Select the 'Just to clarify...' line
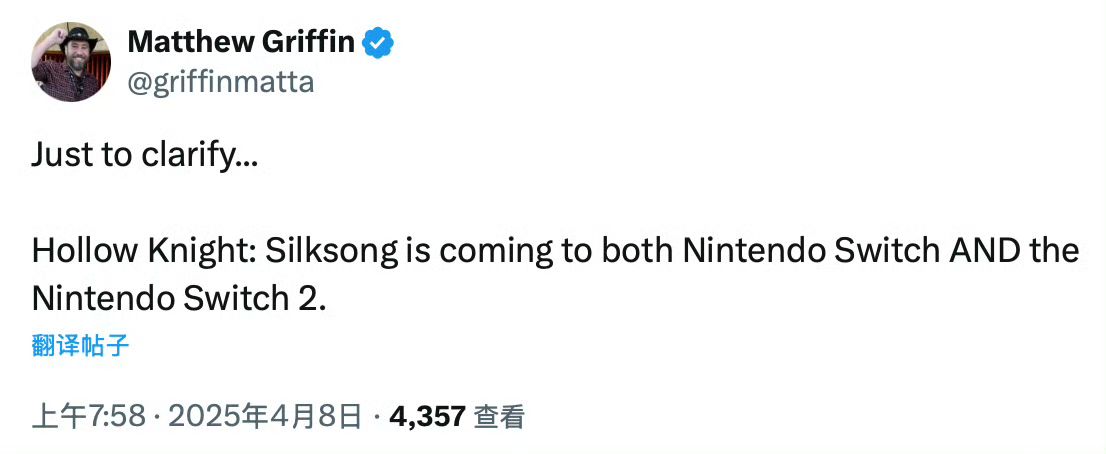1106x454 pixels. [145, 156]
